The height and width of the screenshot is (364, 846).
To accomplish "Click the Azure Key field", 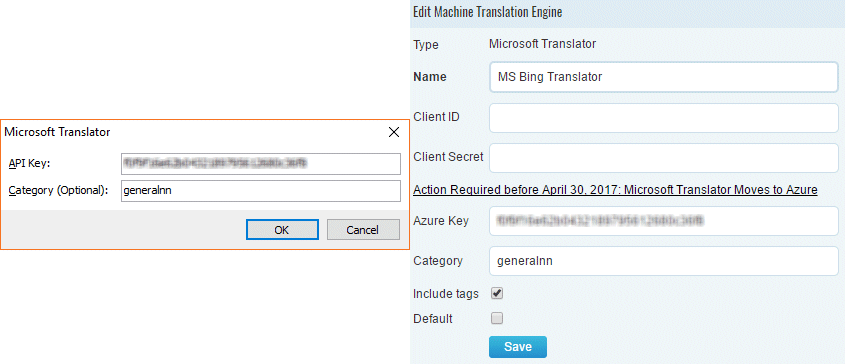I will pyautogui.click(x=664, y=221).
